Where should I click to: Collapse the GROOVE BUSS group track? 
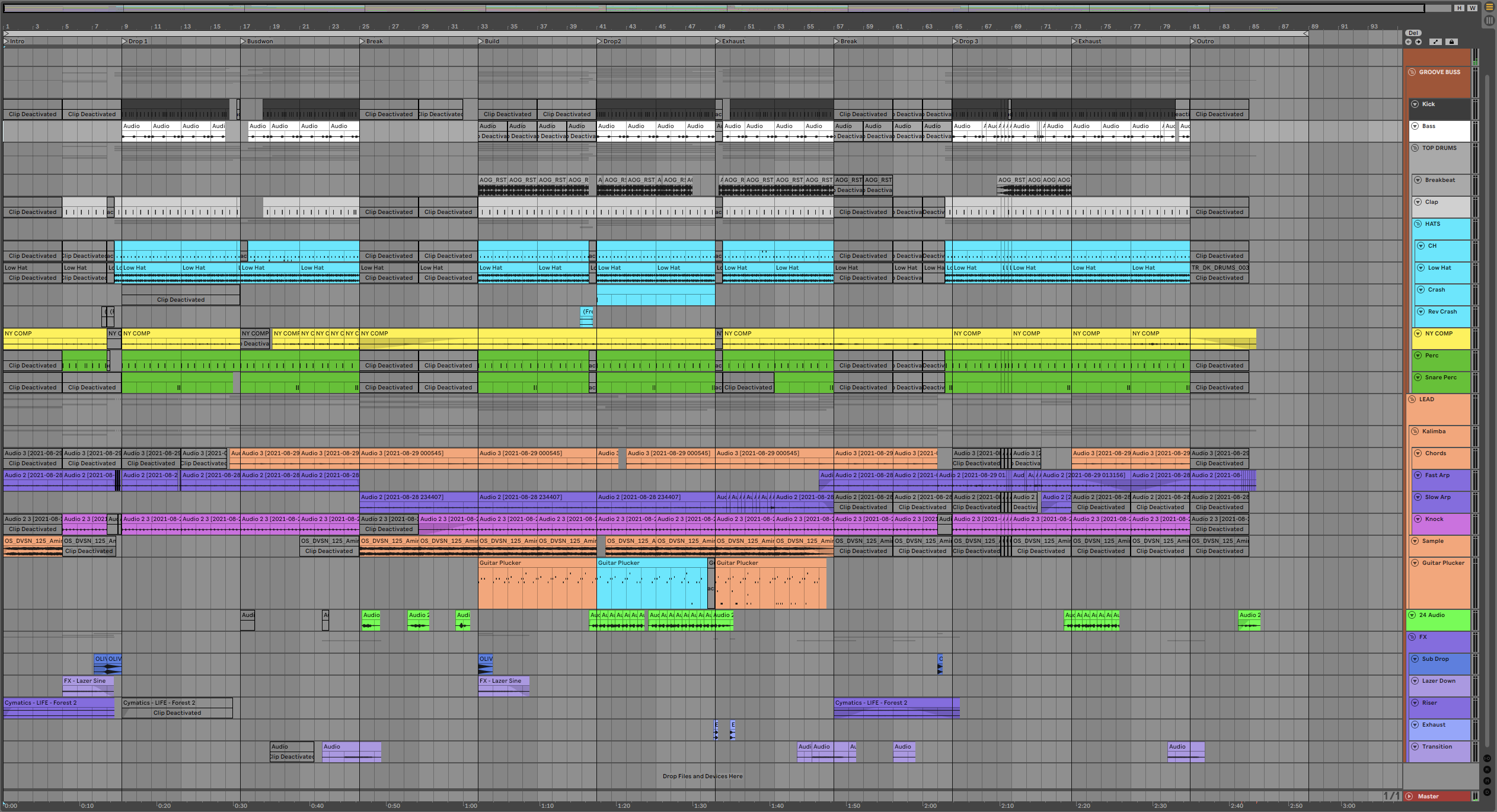tap(1412, 72)
